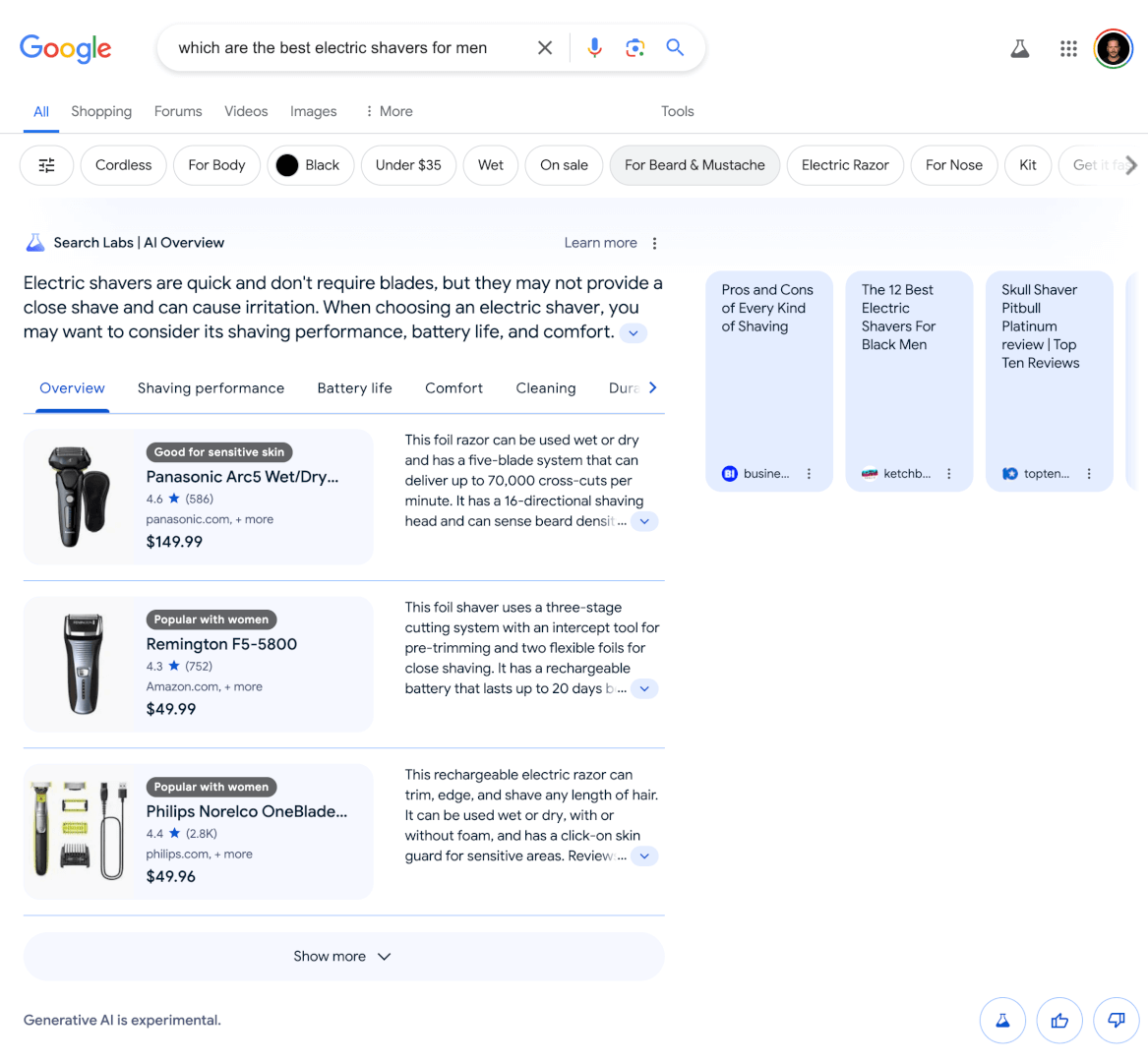The height and width of the screenshot is (1062, 1148).
Task: Toggle the For Nose filter chip
Action: coord(954,165)
